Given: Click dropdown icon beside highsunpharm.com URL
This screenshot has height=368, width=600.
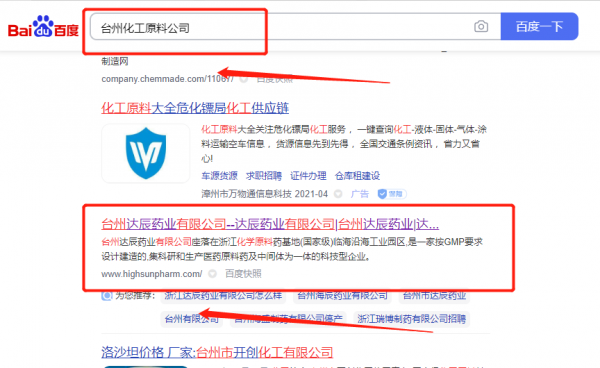Looking at the screenshot, I should pyautogui.click(x=212, y=274).
